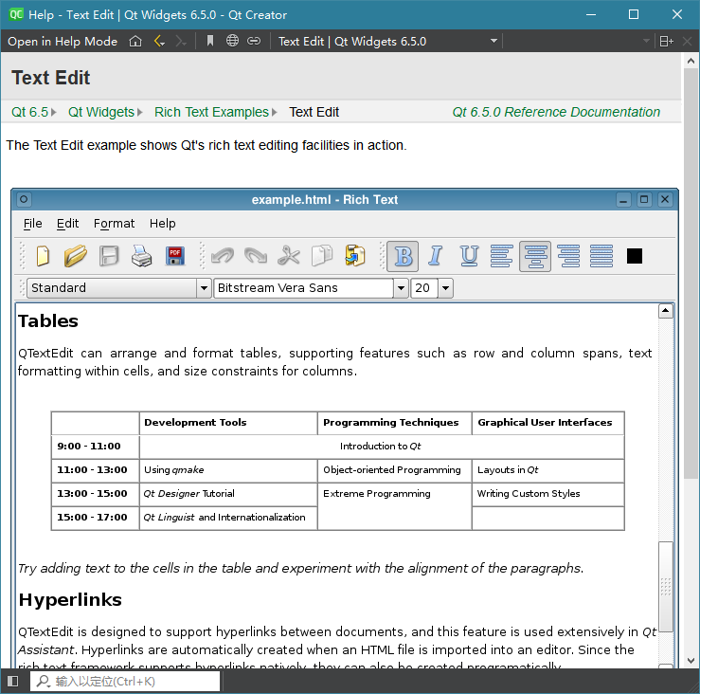Click the help page vertical scrollbar thumb
Image resolution: width=701 pixels, height=694 pixels.
tap(691, 274)
